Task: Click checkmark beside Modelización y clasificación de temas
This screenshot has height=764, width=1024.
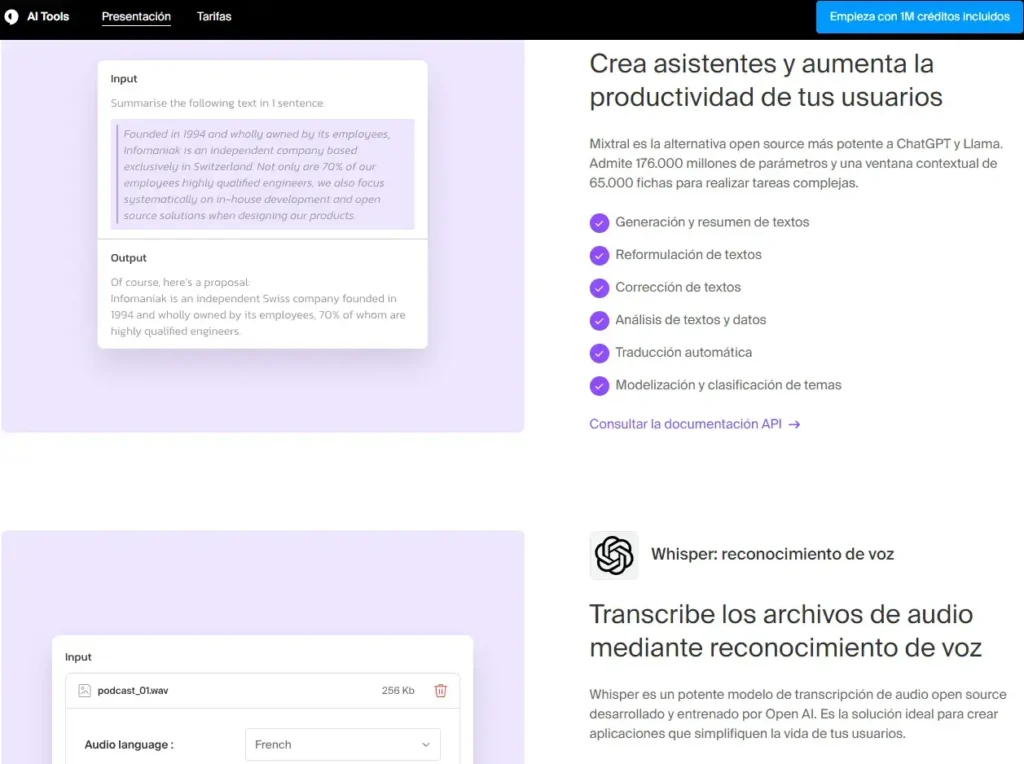Action: (x=599, y=386)
